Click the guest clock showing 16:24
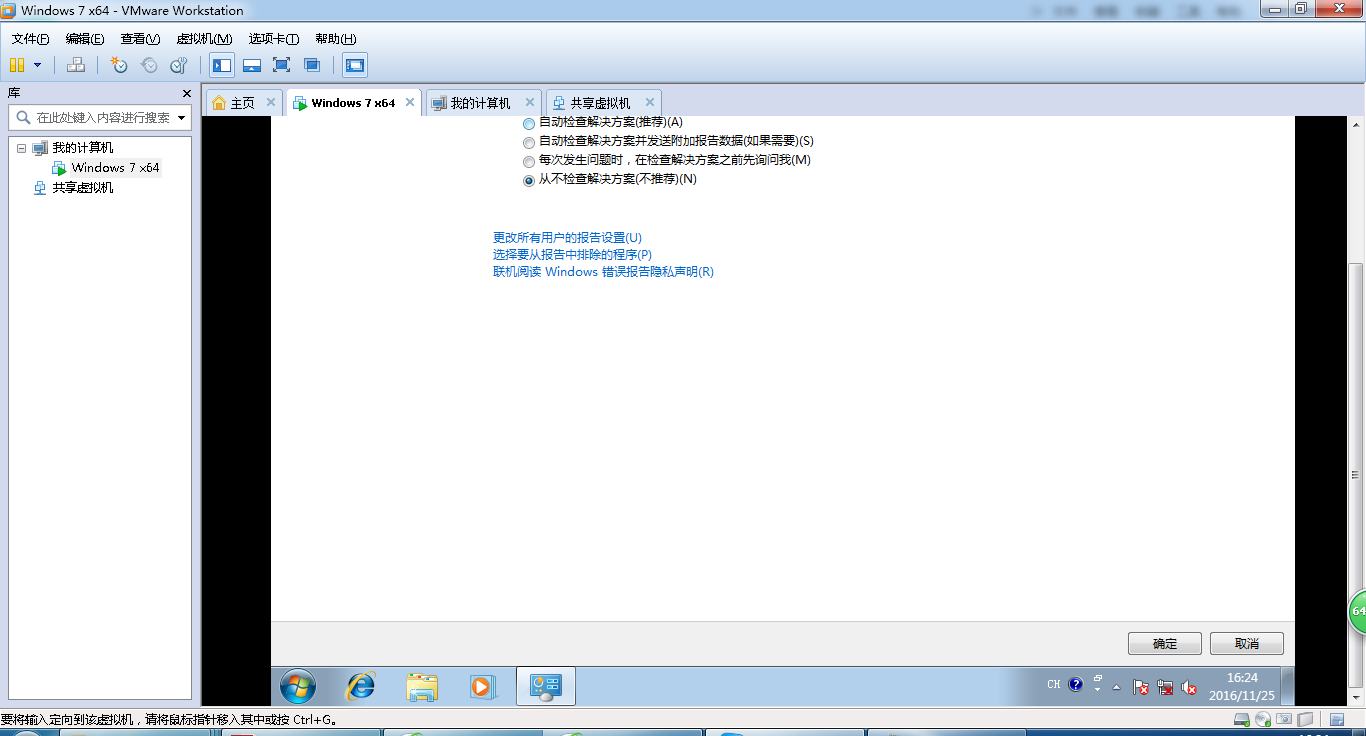Viewport: 1366px width, 736px height. (1242, 686)
